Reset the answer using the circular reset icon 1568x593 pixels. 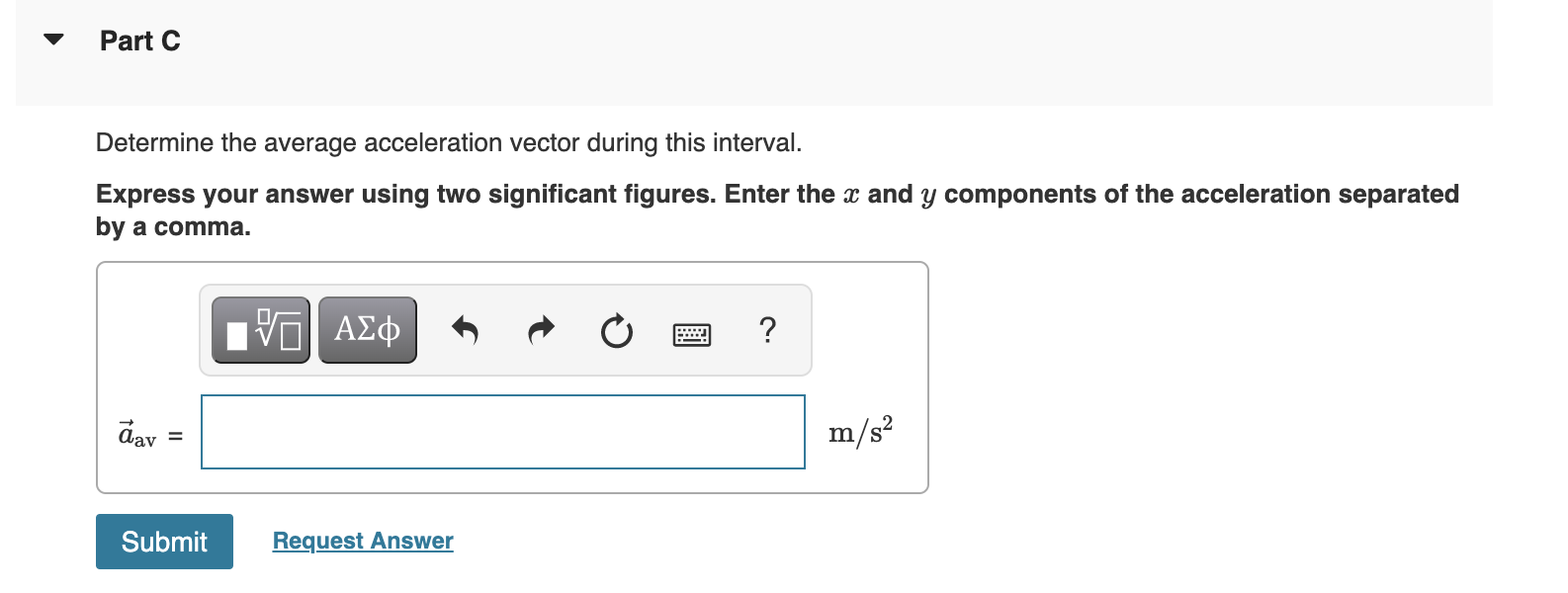click(x=615, y=329)
